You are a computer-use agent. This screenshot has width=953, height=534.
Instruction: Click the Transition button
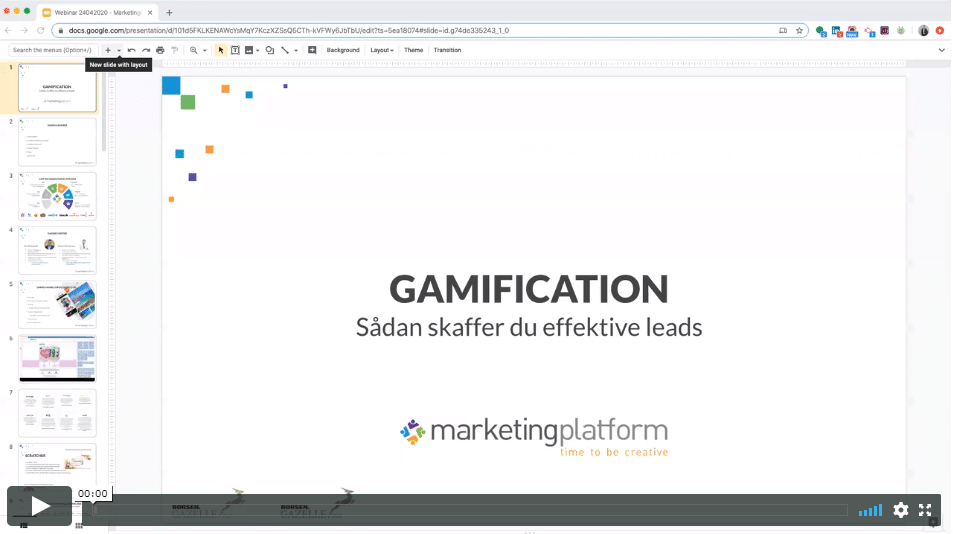[447, 50]
